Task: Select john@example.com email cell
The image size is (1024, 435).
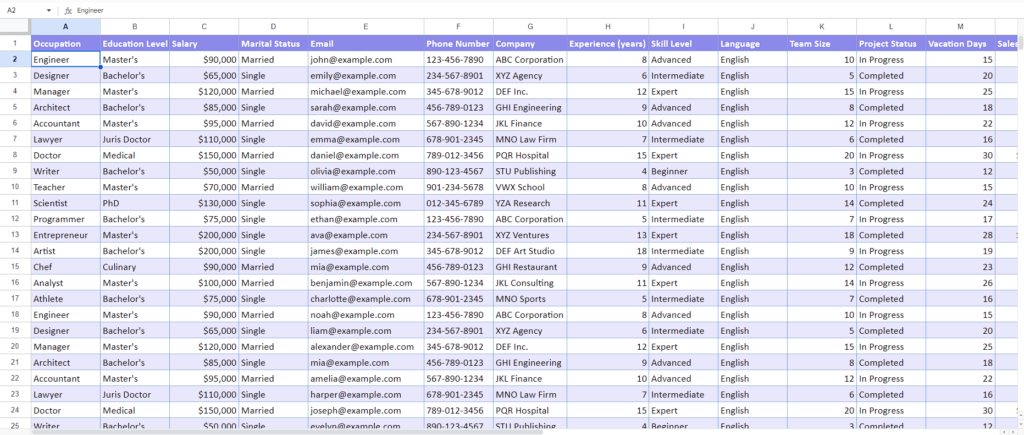Action: click(x=366, y=59)
